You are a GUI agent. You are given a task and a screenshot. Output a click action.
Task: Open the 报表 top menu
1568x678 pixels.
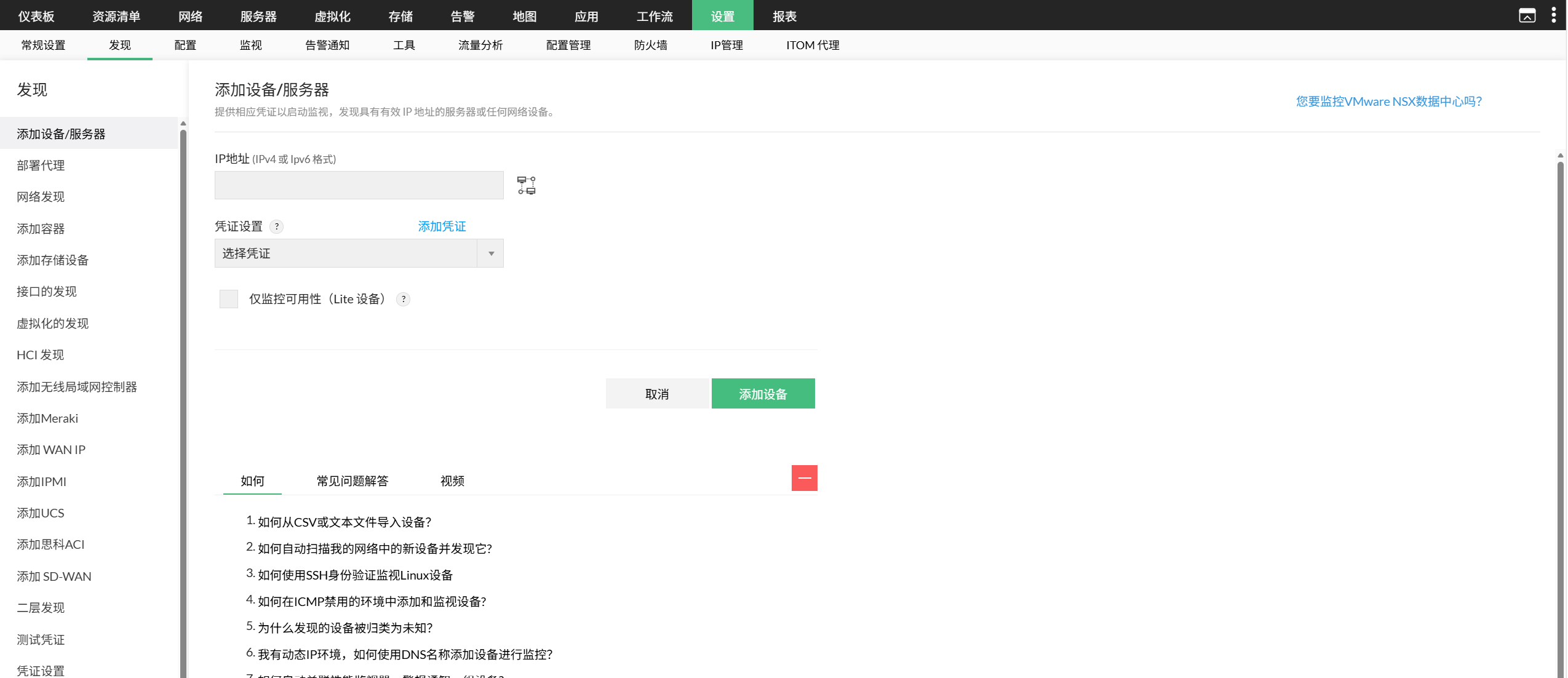(x=785, y=16)
